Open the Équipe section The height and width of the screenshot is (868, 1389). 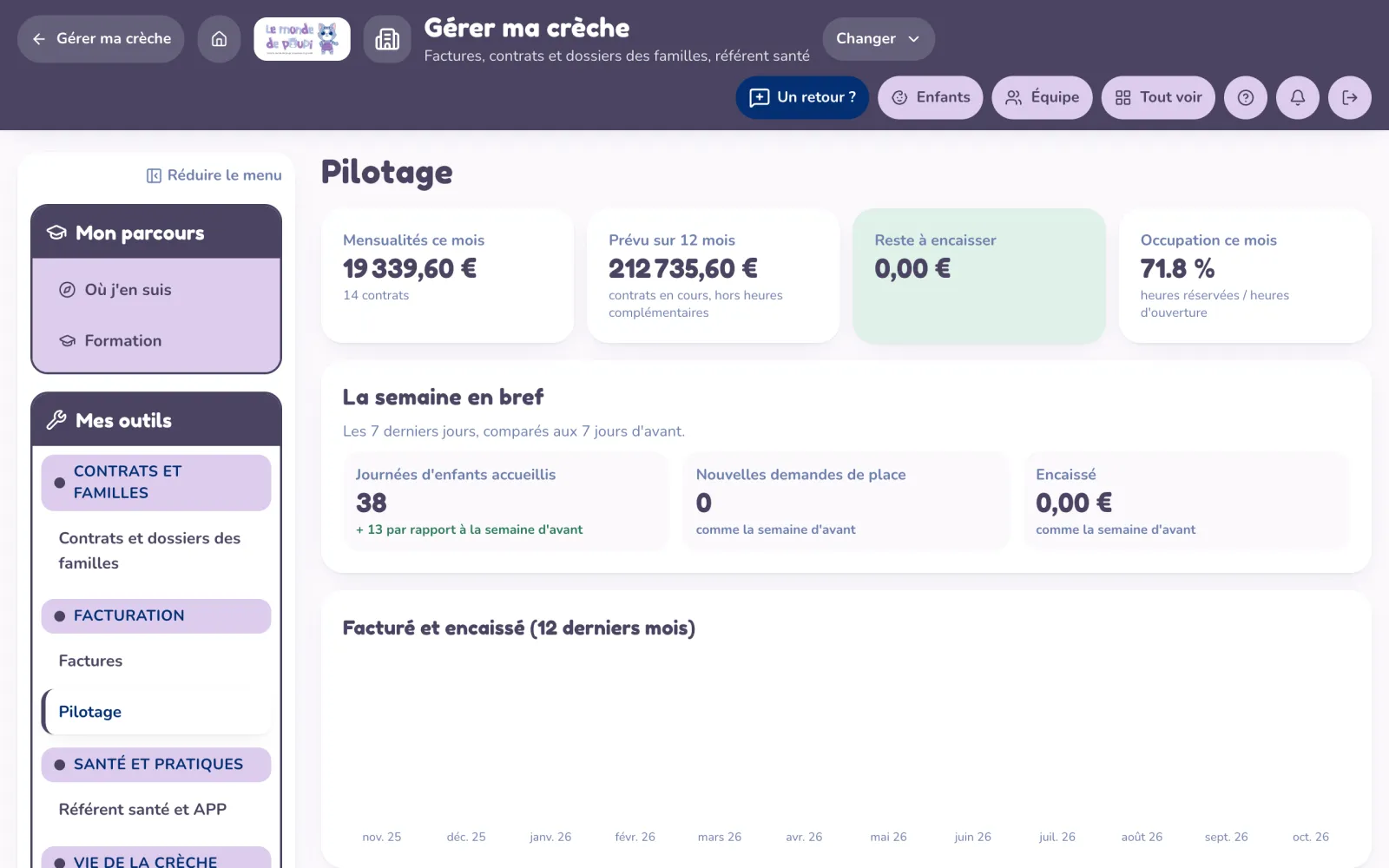click(x=1042, y=97)
